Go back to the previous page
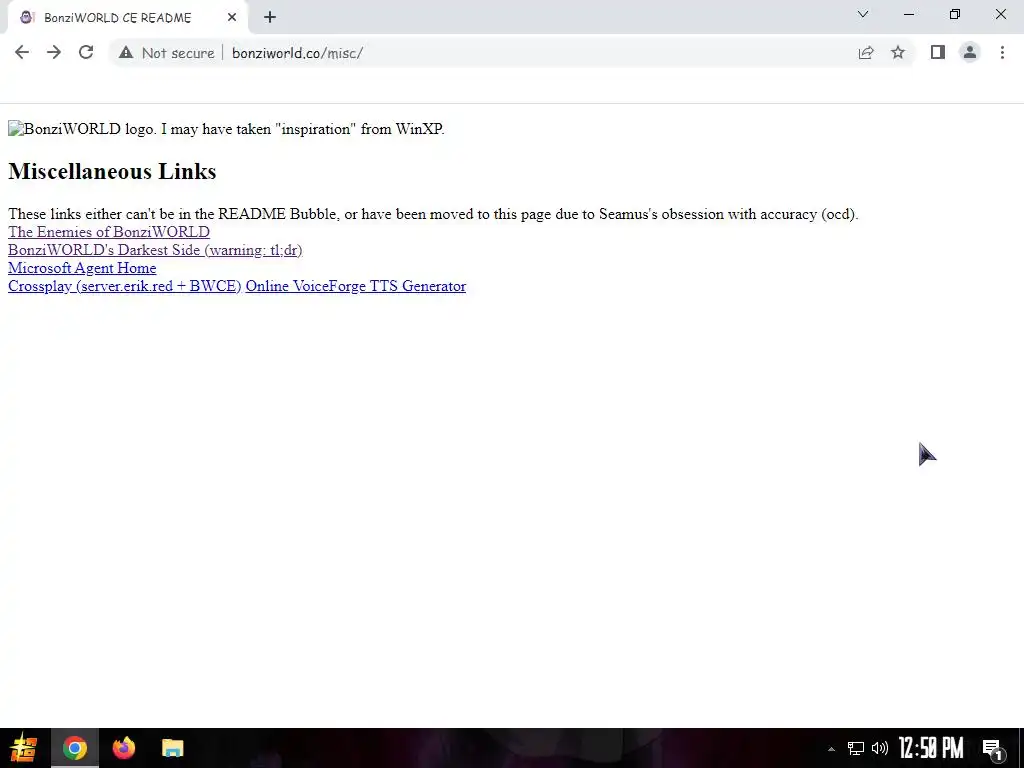1024x768 pixels. (22, 53)
